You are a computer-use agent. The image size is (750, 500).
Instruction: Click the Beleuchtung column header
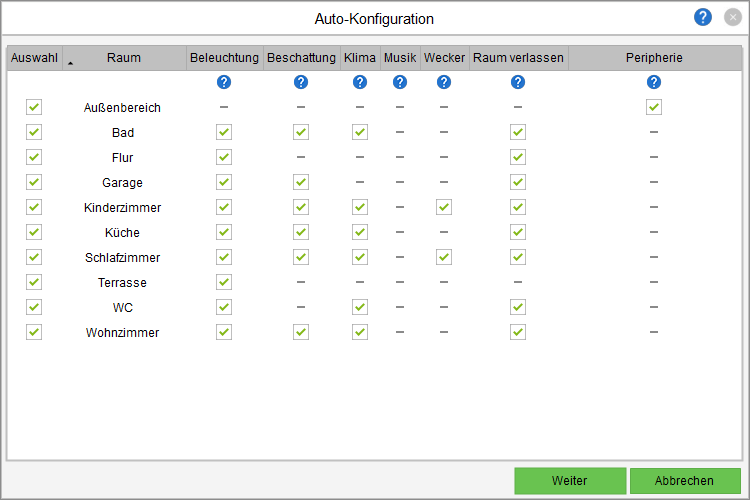224,58
